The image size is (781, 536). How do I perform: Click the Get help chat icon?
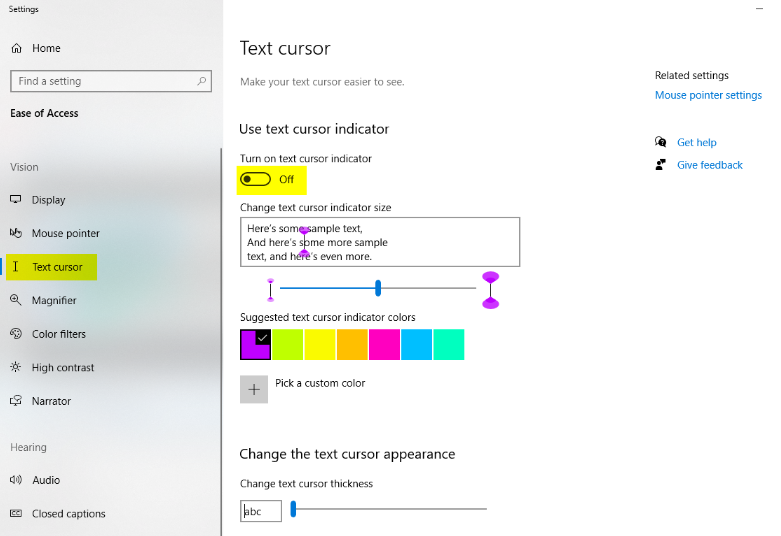[x=660, y=142]
